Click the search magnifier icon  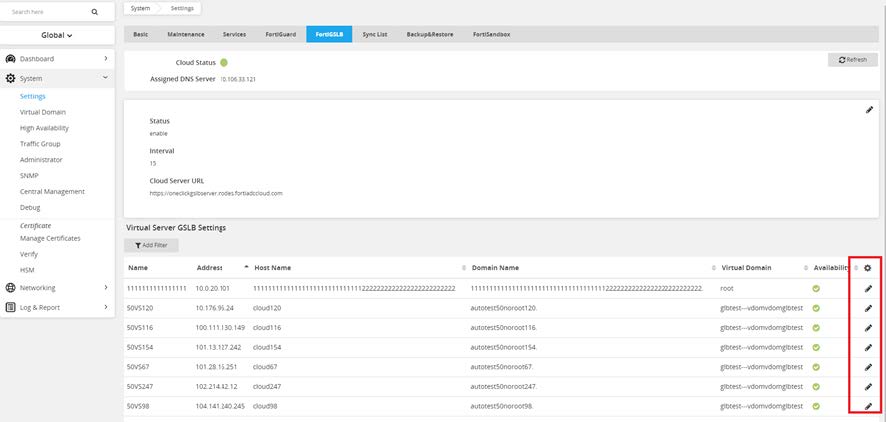tap(95, 12)
